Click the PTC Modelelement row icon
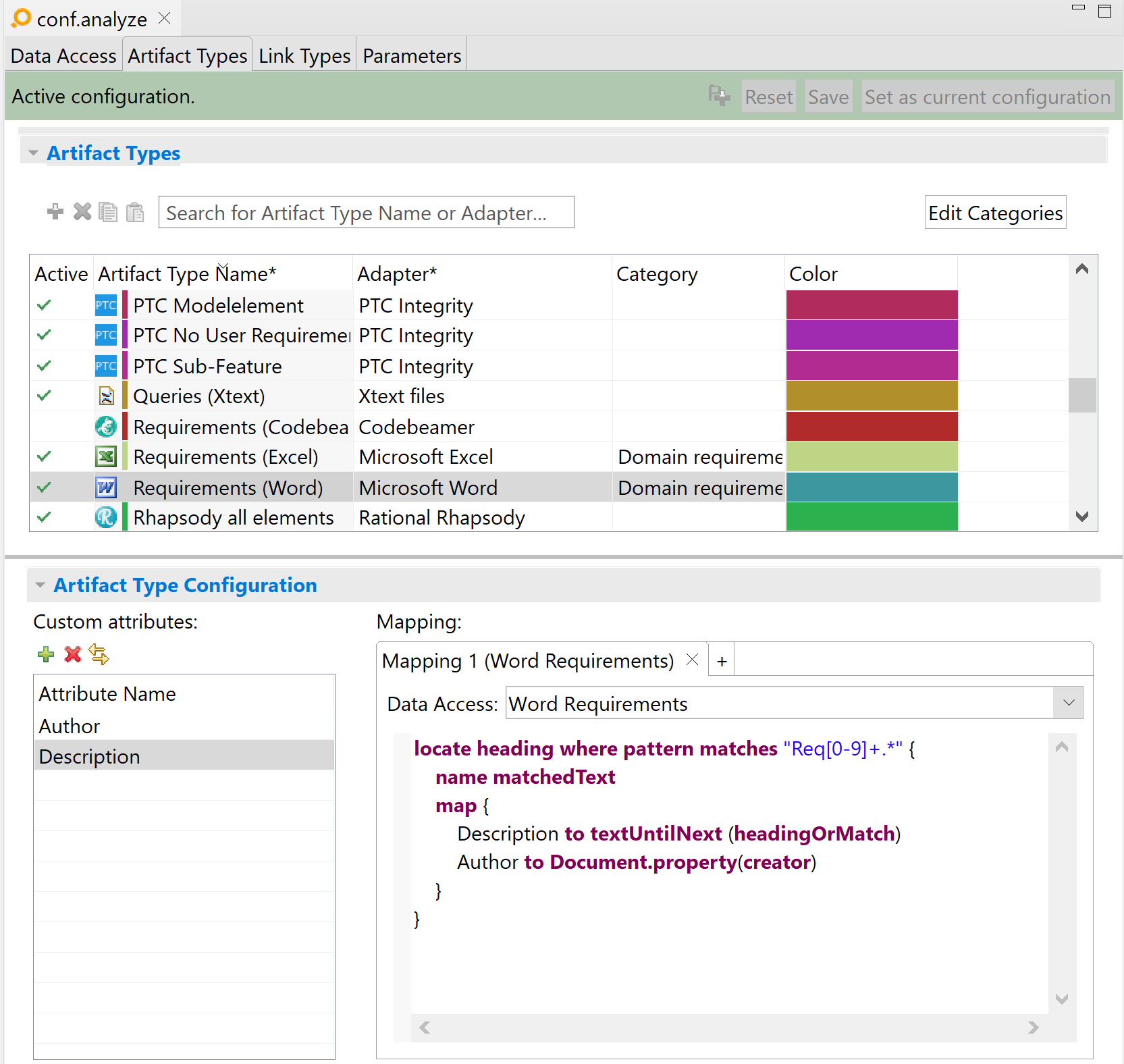The width and height of the screenshot is (1124, 1064). coord(105,305)
